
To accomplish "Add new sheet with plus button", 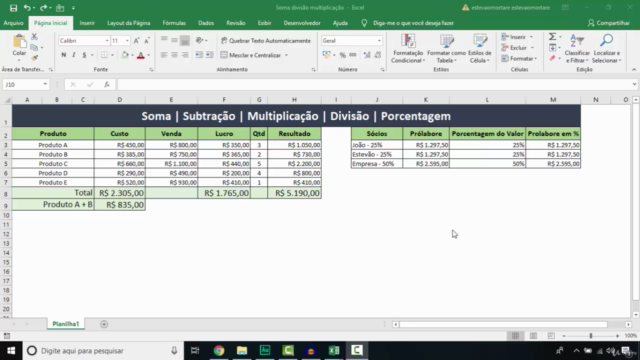I will pyautogui.click(x=104, y=324).
